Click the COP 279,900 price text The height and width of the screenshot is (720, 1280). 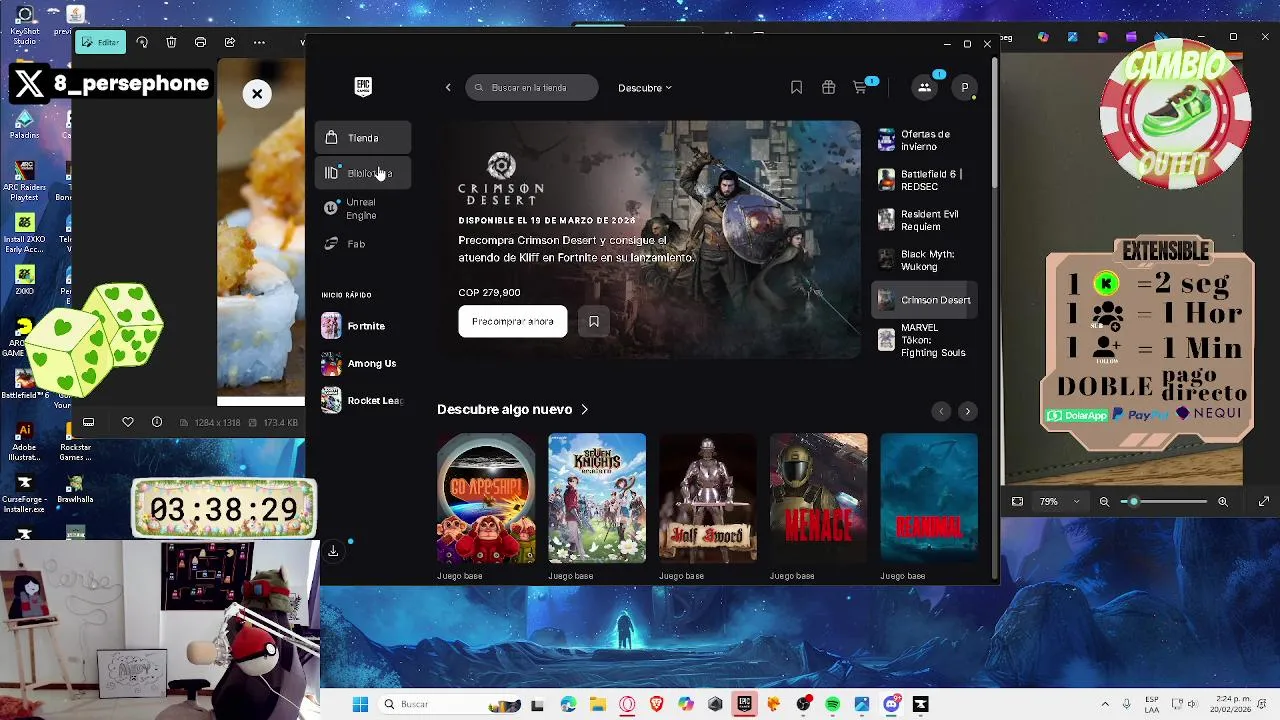489,293
